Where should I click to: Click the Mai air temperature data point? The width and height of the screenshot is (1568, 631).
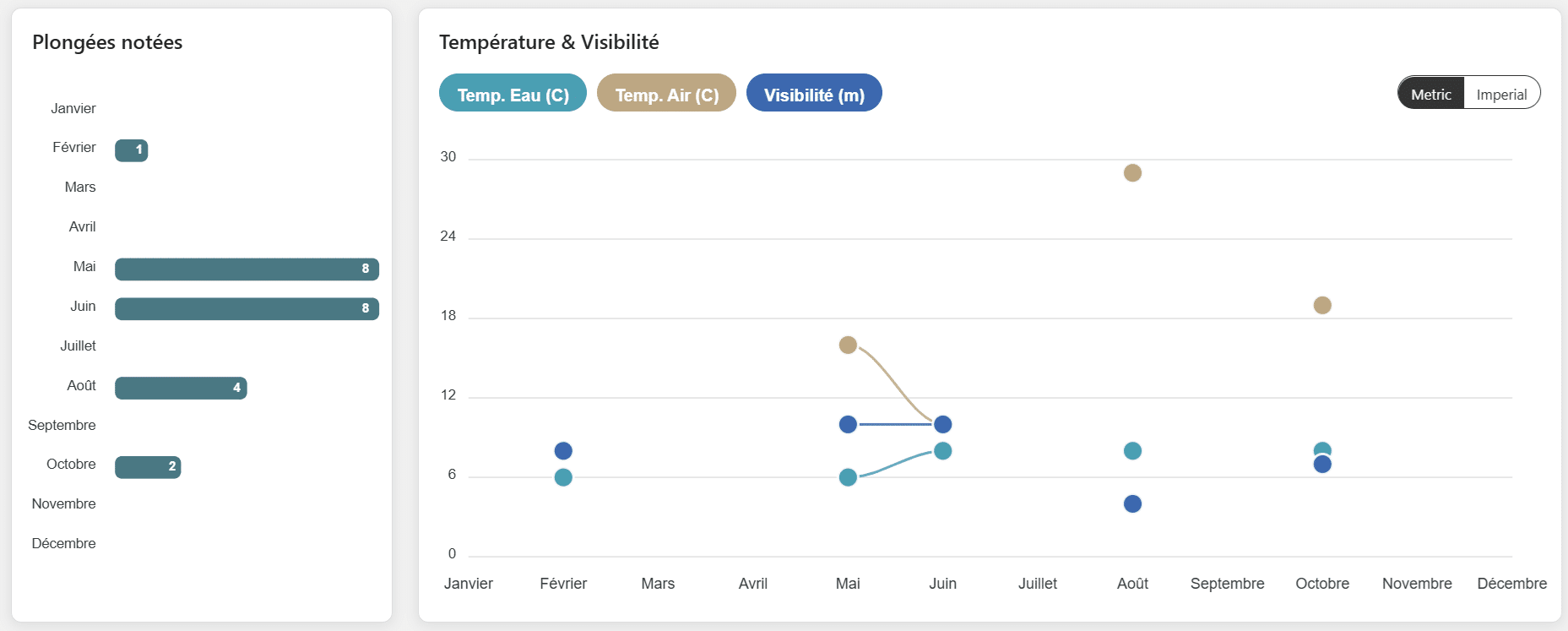click(x=848, y=345)
